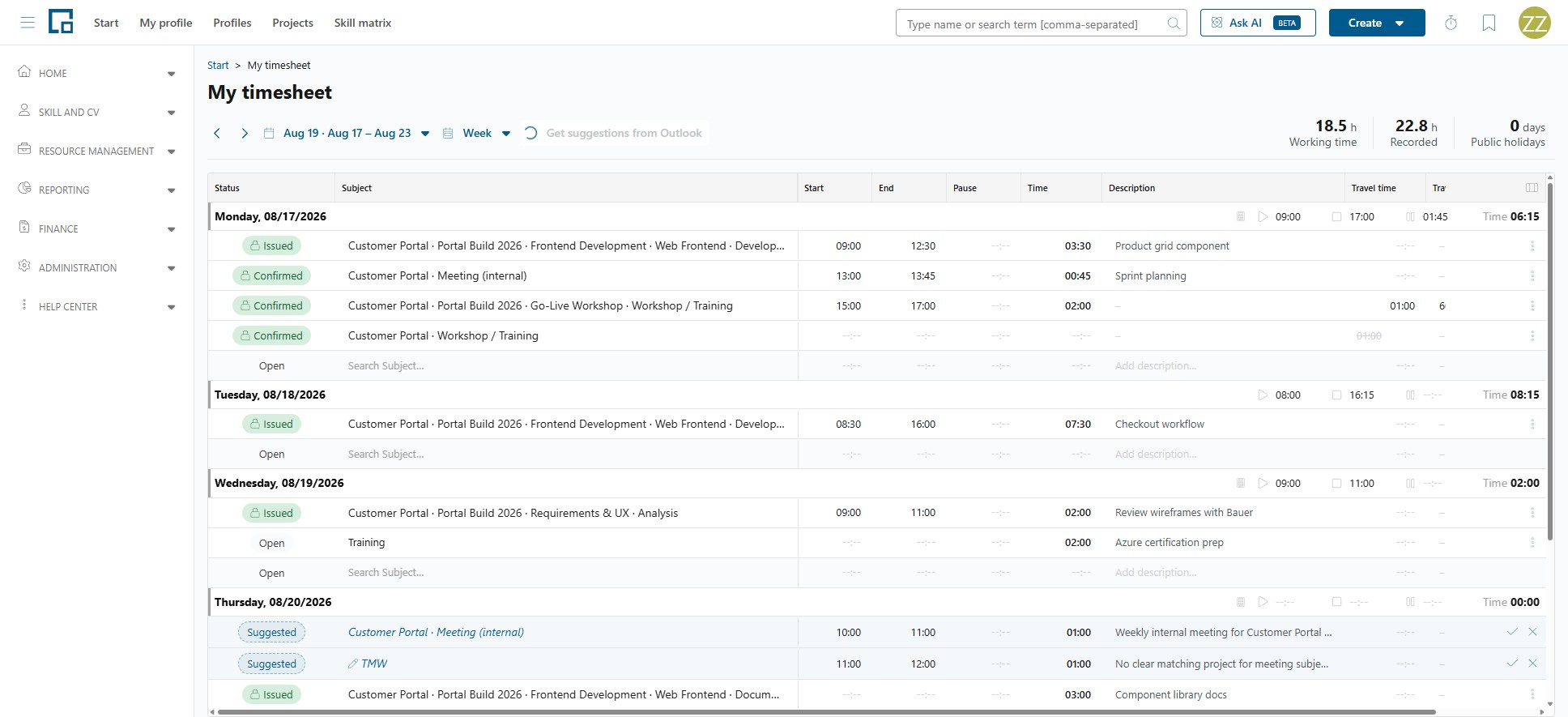
Task: Click Monday's stop square beside 17:00
Action: coord(1336,216)
